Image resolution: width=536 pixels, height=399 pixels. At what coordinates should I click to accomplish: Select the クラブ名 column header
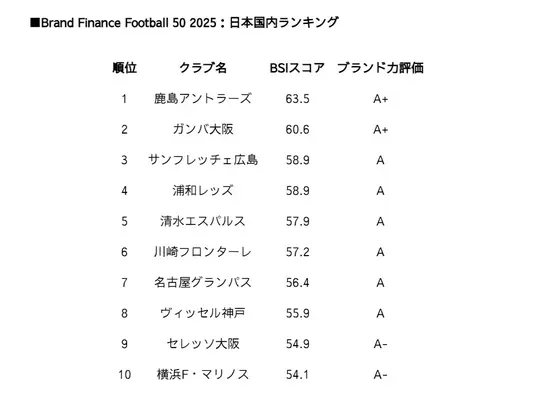click(x=203, y=68)
